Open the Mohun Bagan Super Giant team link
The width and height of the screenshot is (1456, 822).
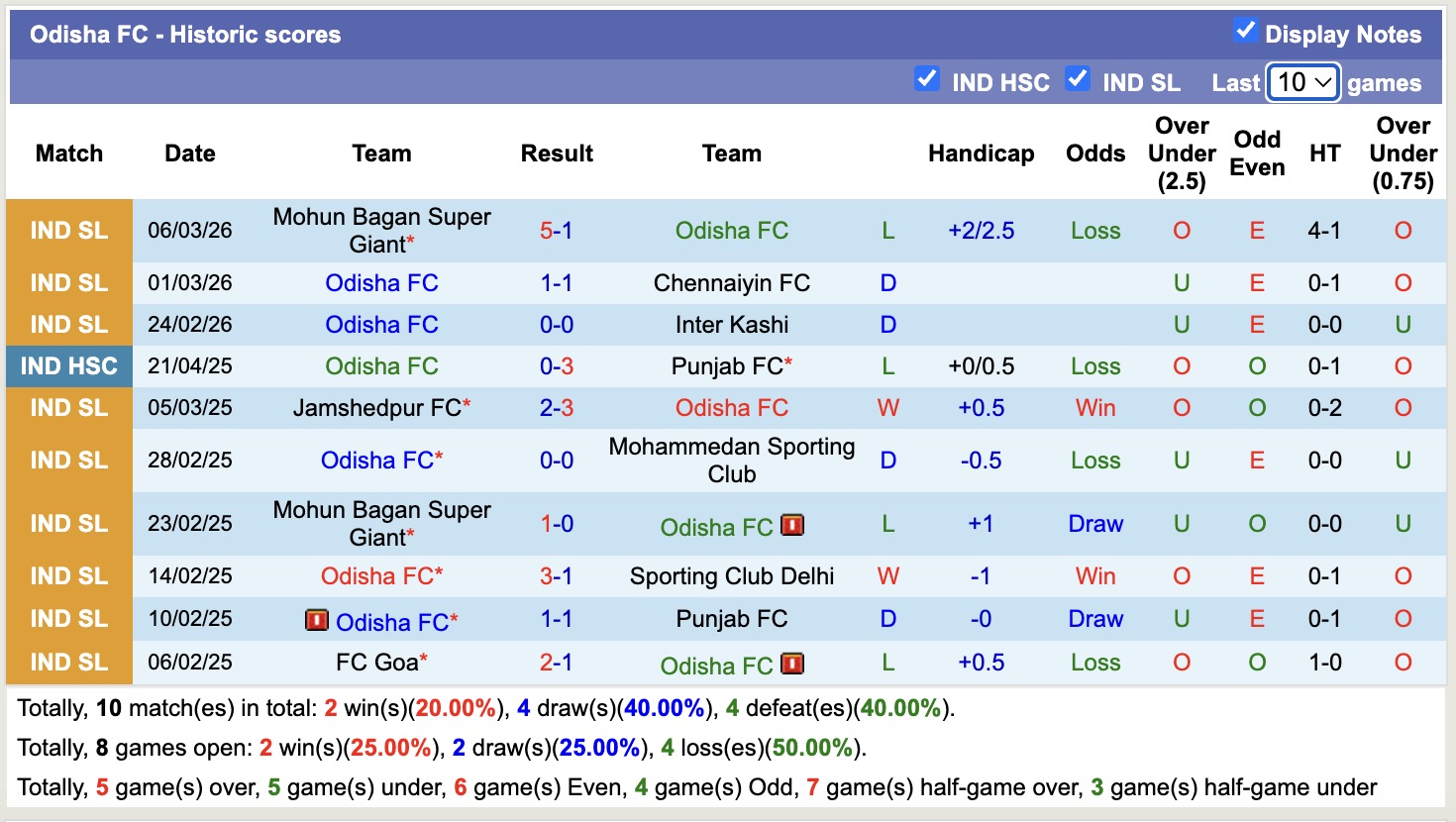tap(382, 230)
